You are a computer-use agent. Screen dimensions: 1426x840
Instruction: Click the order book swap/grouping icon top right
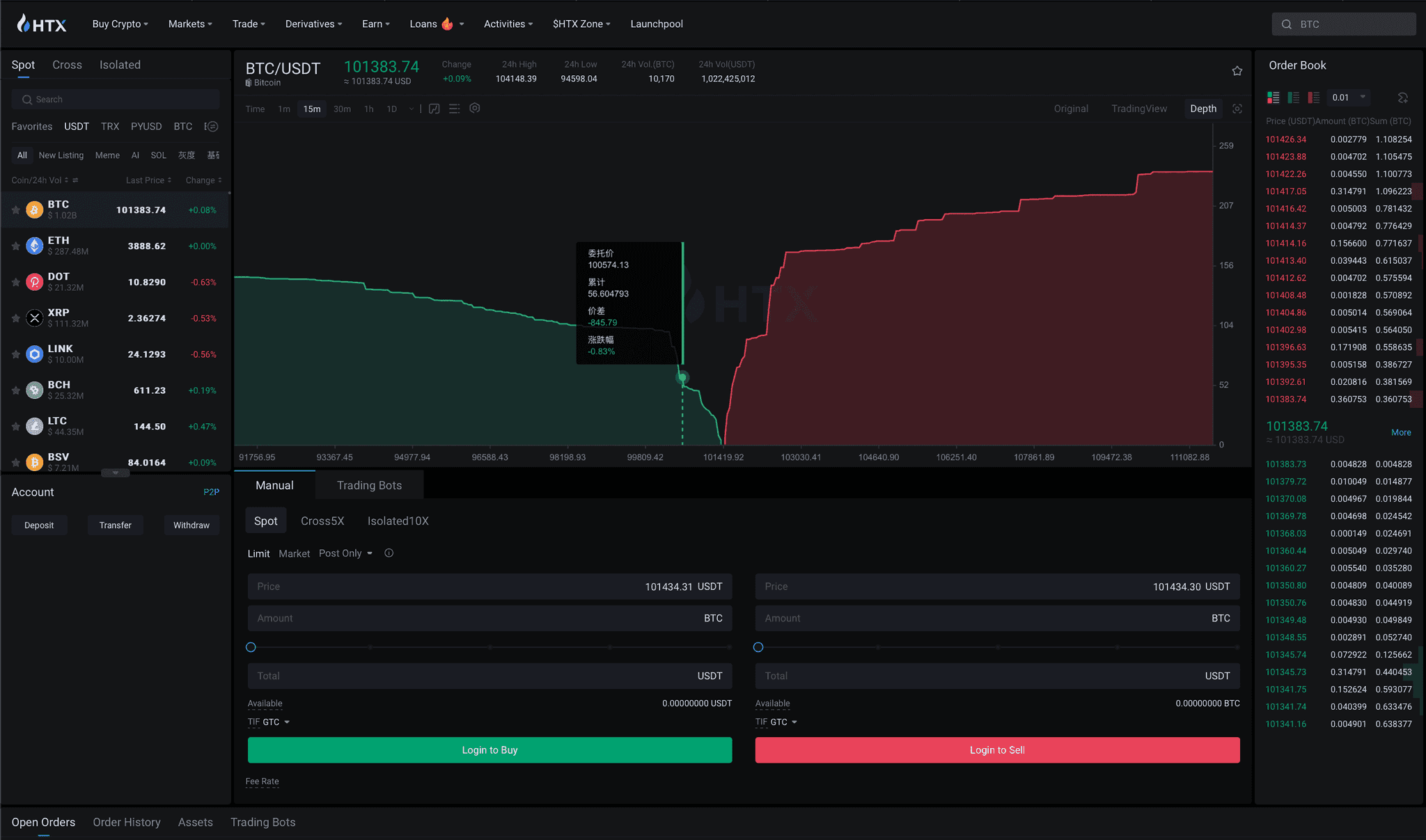(x=1404, y=97)
